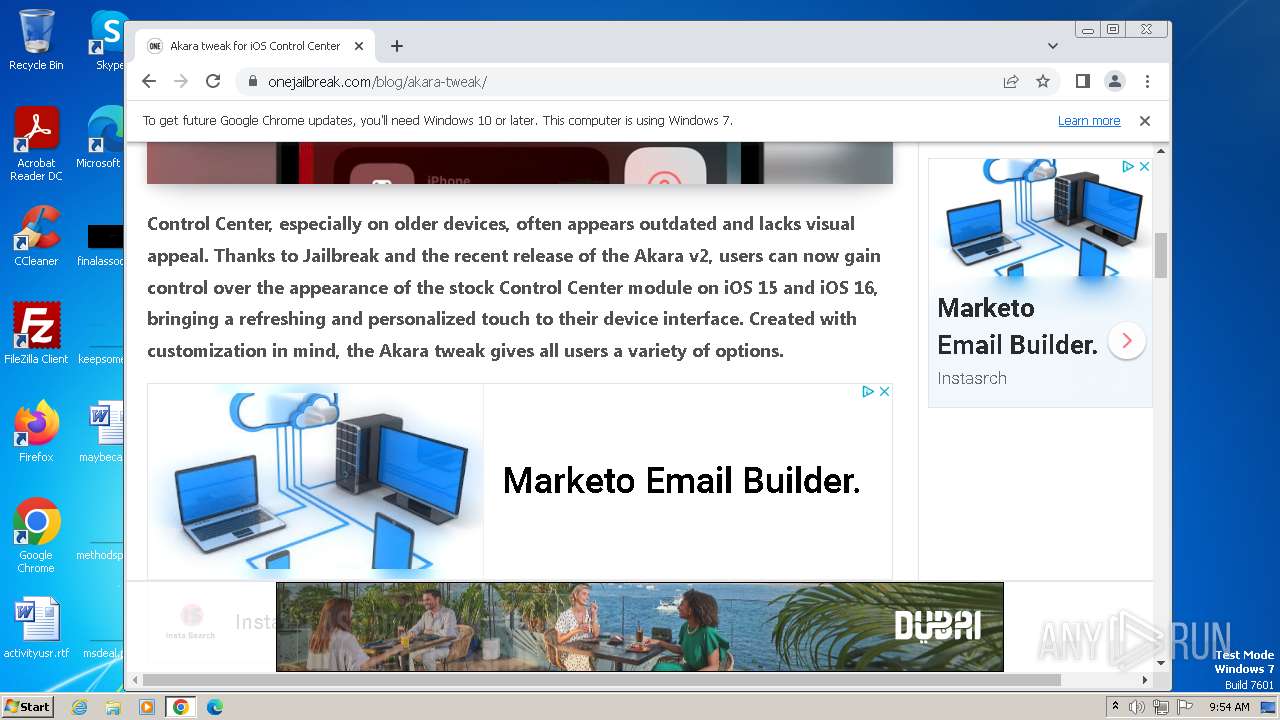
Task: Click the sidebar ad arrow button
Action: coord(1127,341)
